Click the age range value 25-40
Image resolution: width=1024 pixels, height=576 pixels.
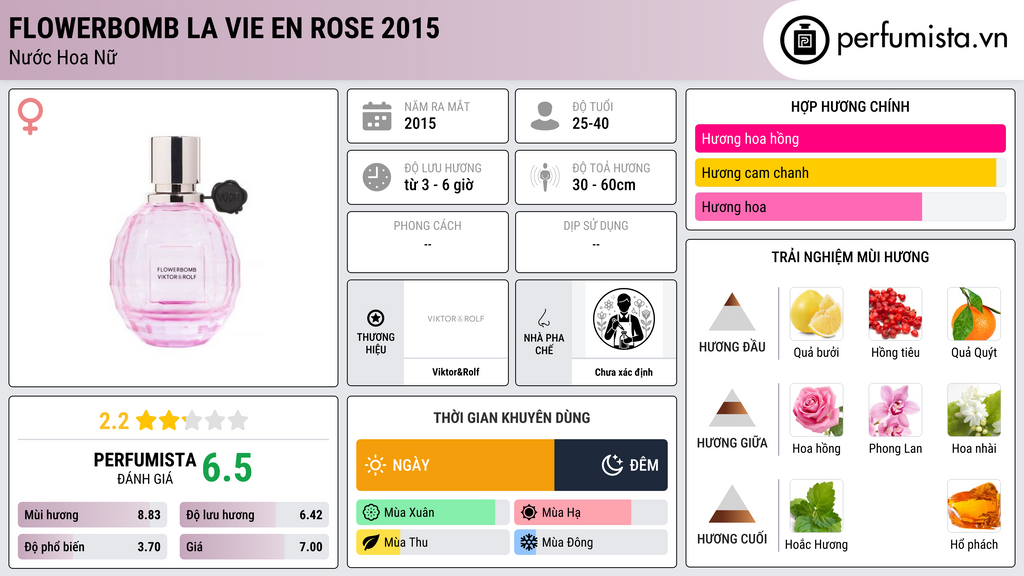pyautogui.click(x=590, y=123)
